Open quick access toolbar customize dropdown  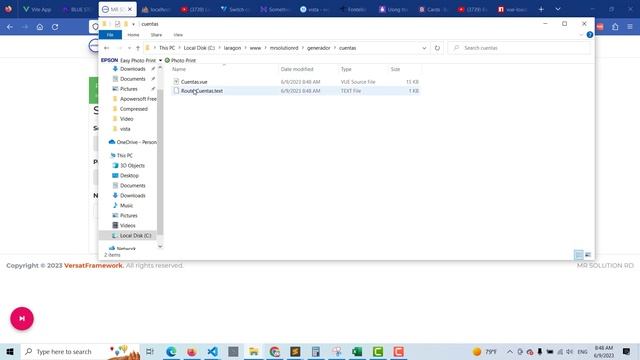click(x=133, y=24)
